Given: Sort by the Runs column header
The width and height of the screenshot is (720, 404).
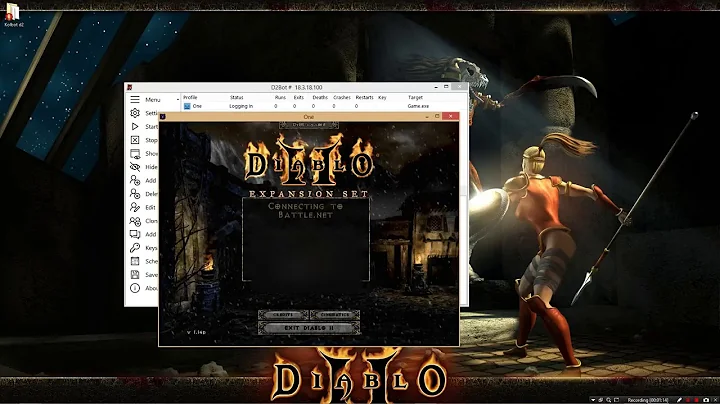Looking at the screenshot, I should [280, 97].
